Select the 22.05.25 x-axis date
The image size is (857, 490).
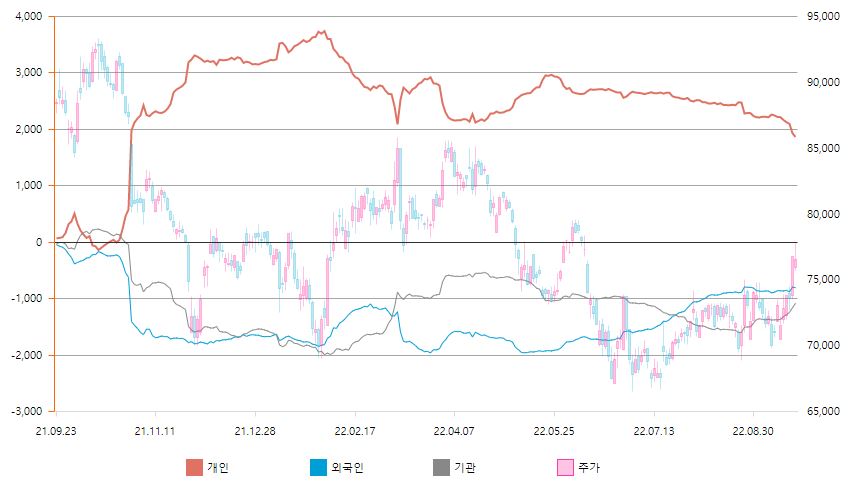(554, 430)
